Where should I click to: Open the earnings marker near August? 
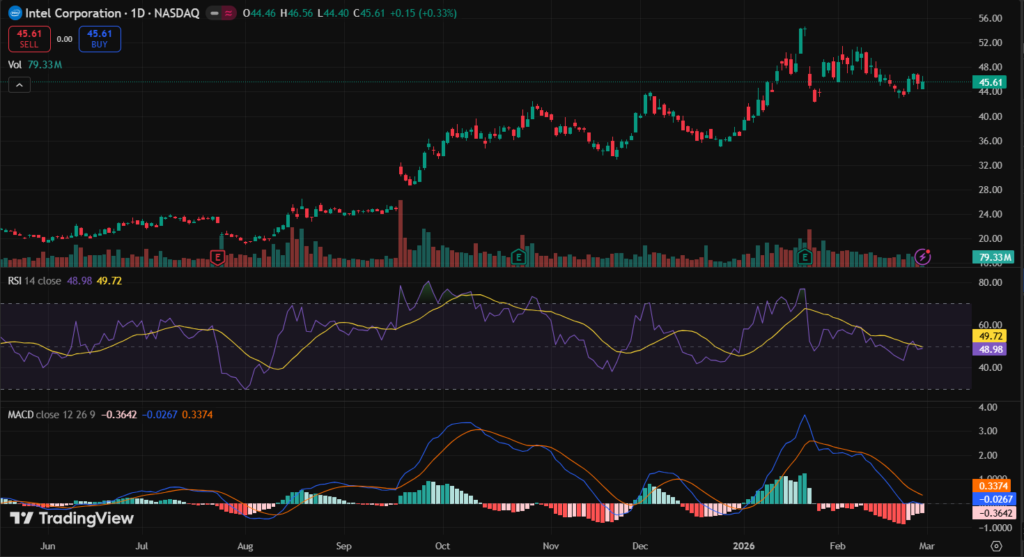218,258
